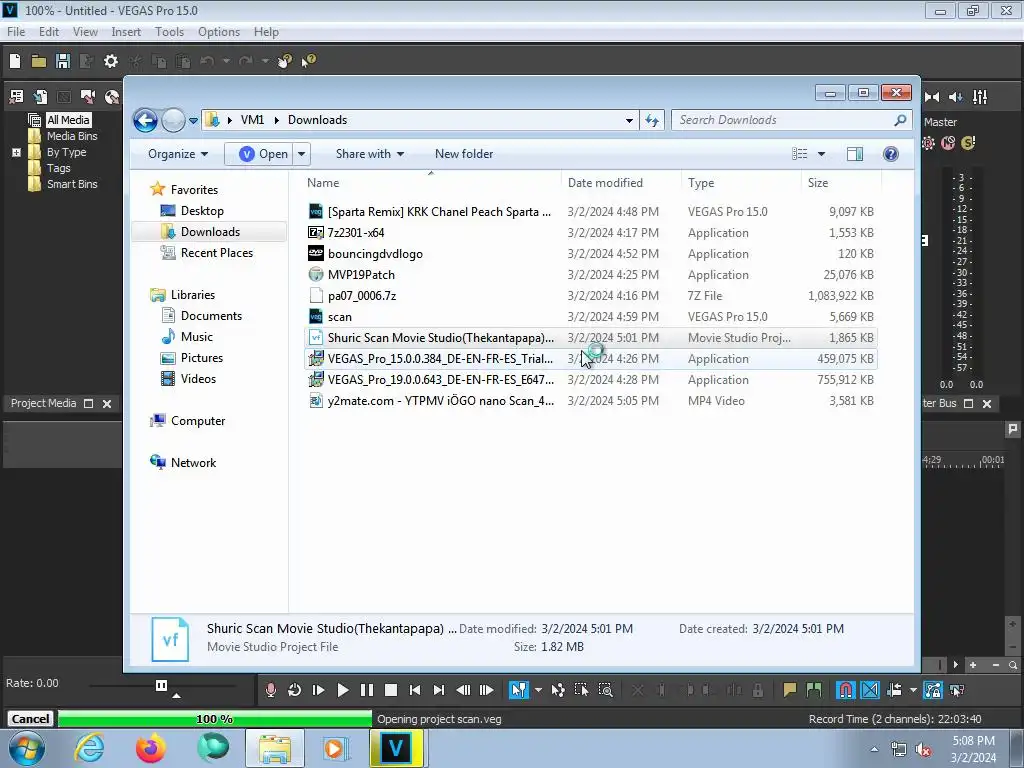
Task: Open the Mixing Console faders icon
Action: coord(980,97)
